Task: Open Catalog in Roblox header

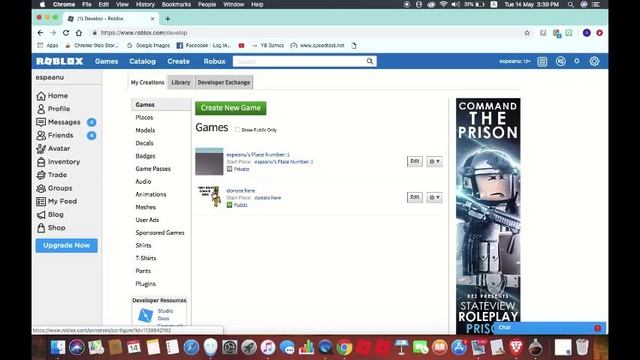Action: [142, 61]
